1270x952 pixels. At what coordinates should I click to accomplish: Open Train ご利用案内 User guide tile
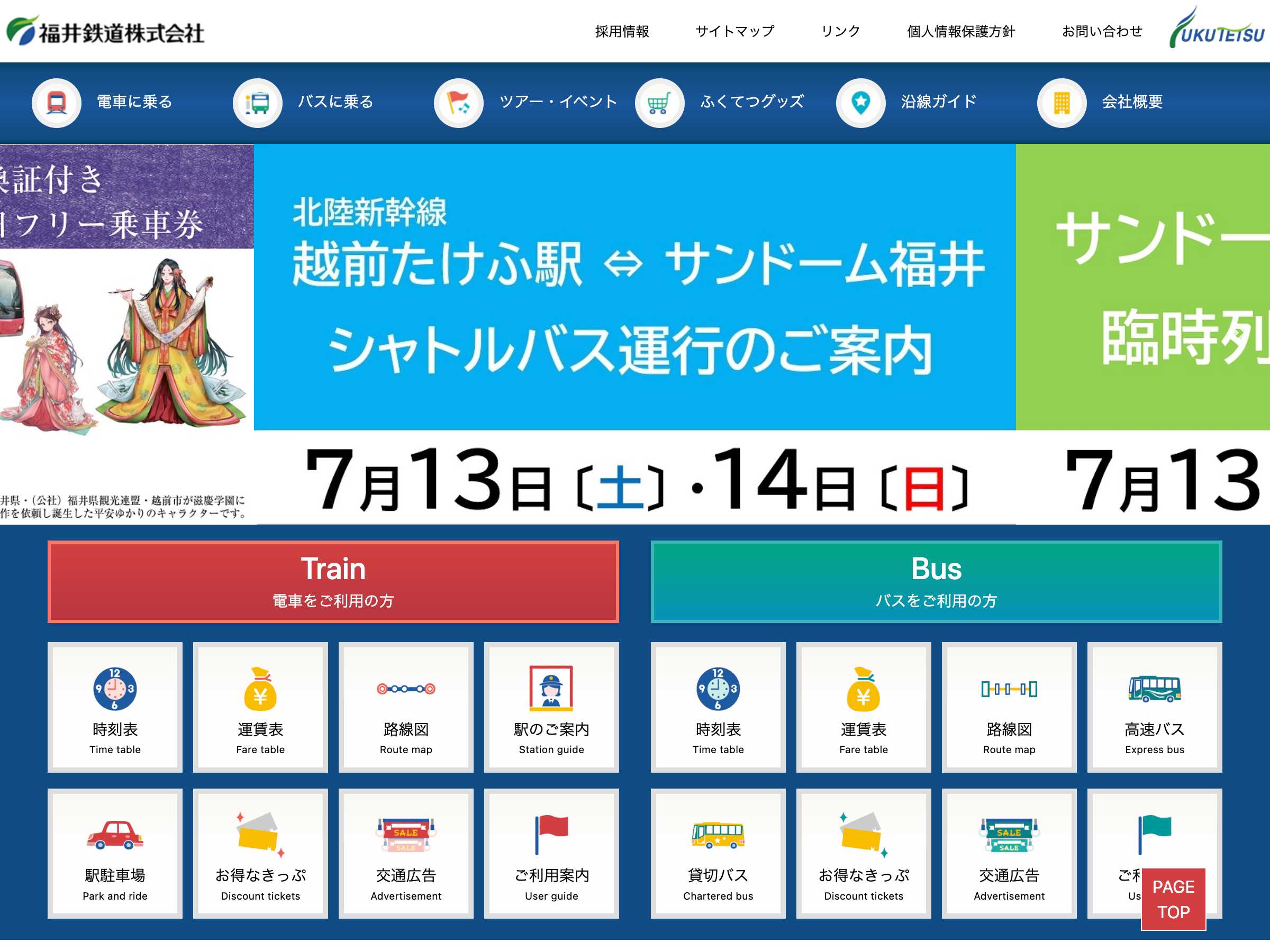point(551,853)
